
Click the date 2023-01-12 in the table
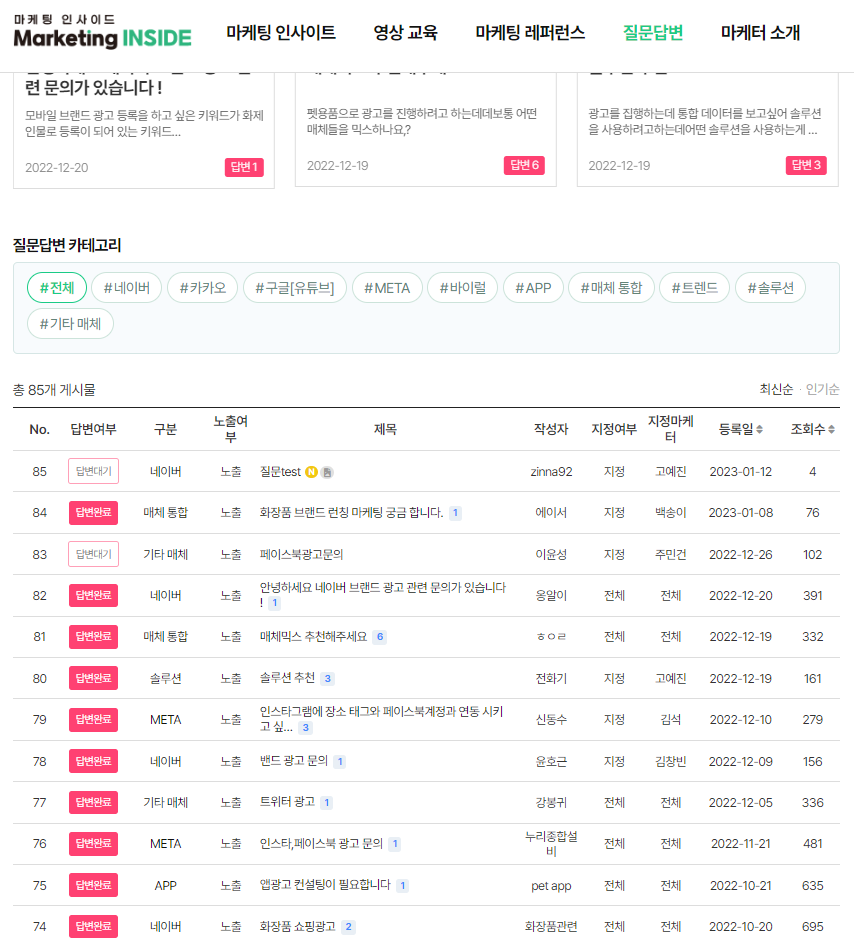(x=741, y=472)
